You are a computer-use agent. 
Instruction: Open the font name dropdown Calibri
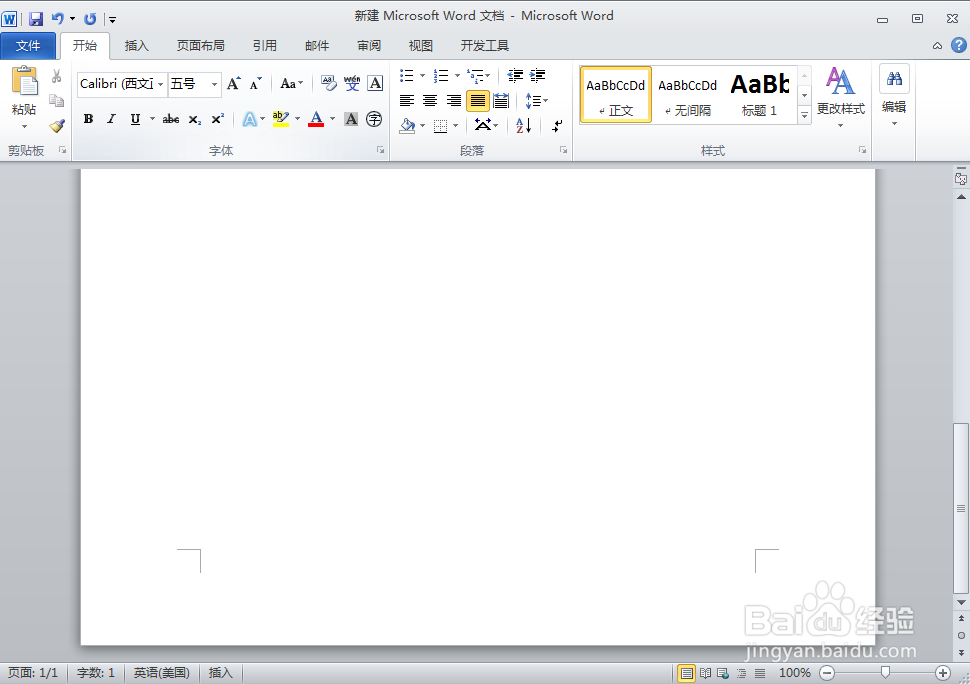click(x=161, y=84)
